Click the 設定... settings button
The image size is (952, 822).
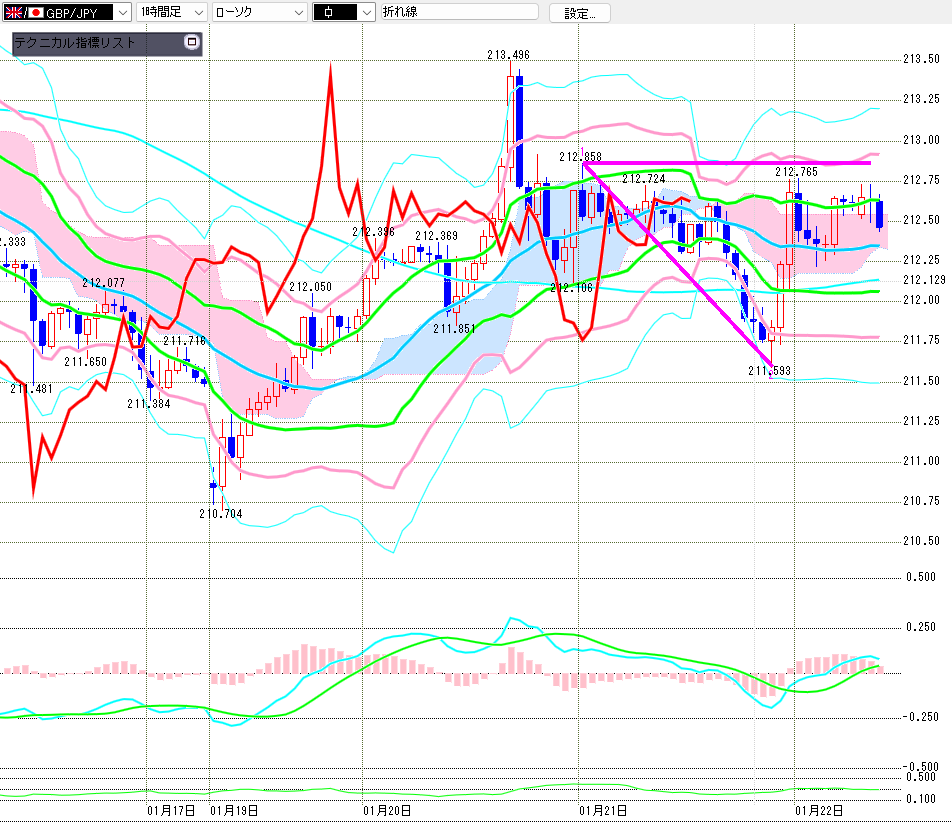click(x=579, y=13)
